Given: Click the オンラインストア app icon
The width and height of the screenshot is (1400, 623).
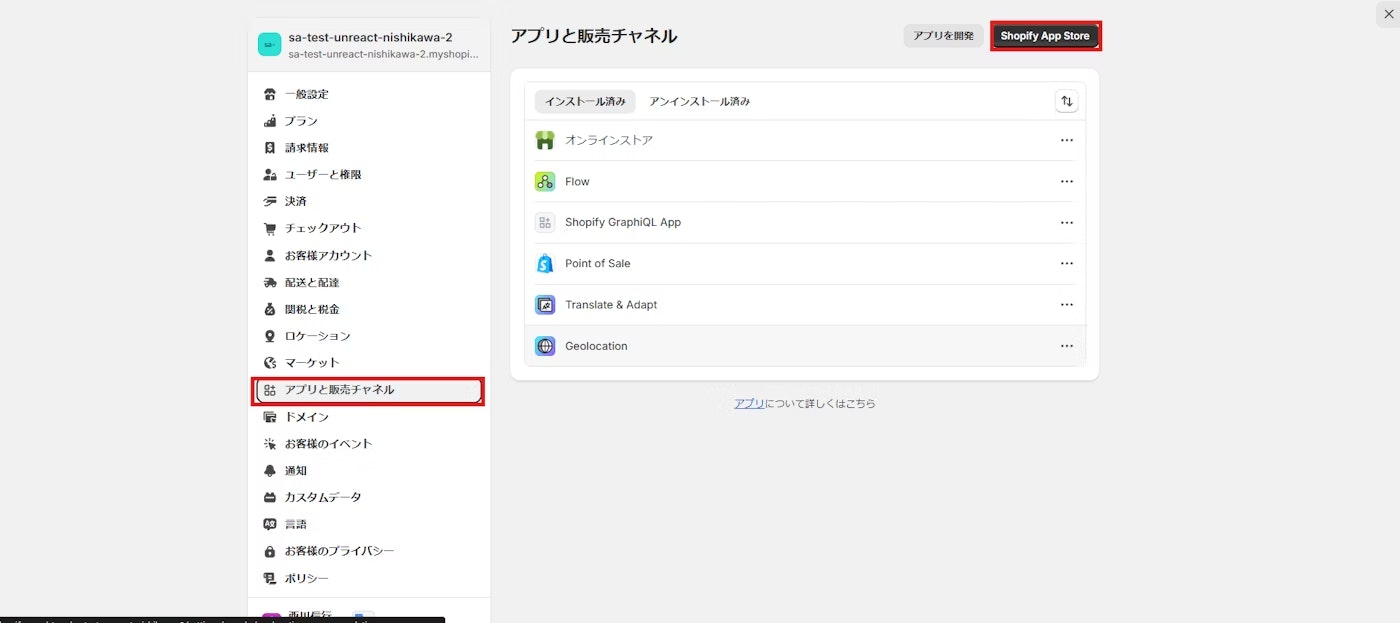Looking at the screenshot, I should pos(545,140).
